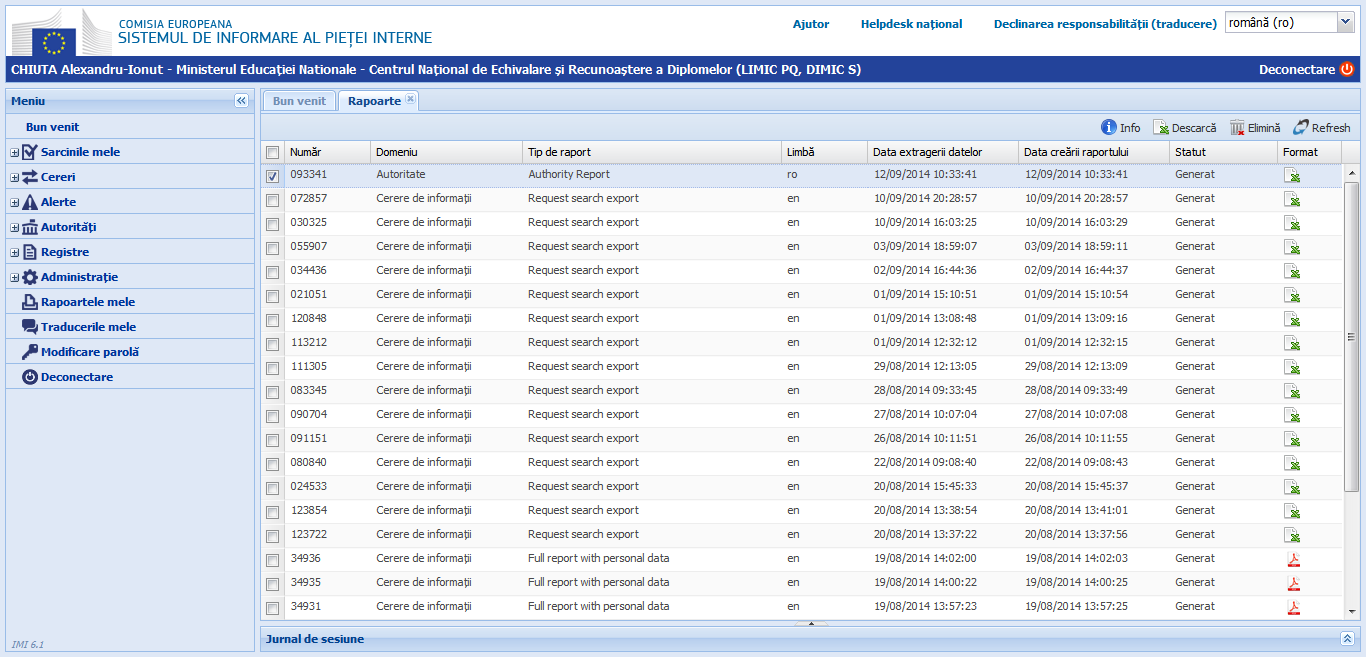Close the Rapoarte tab
Screen dimensions: 1366x657
tap(410, 100)
